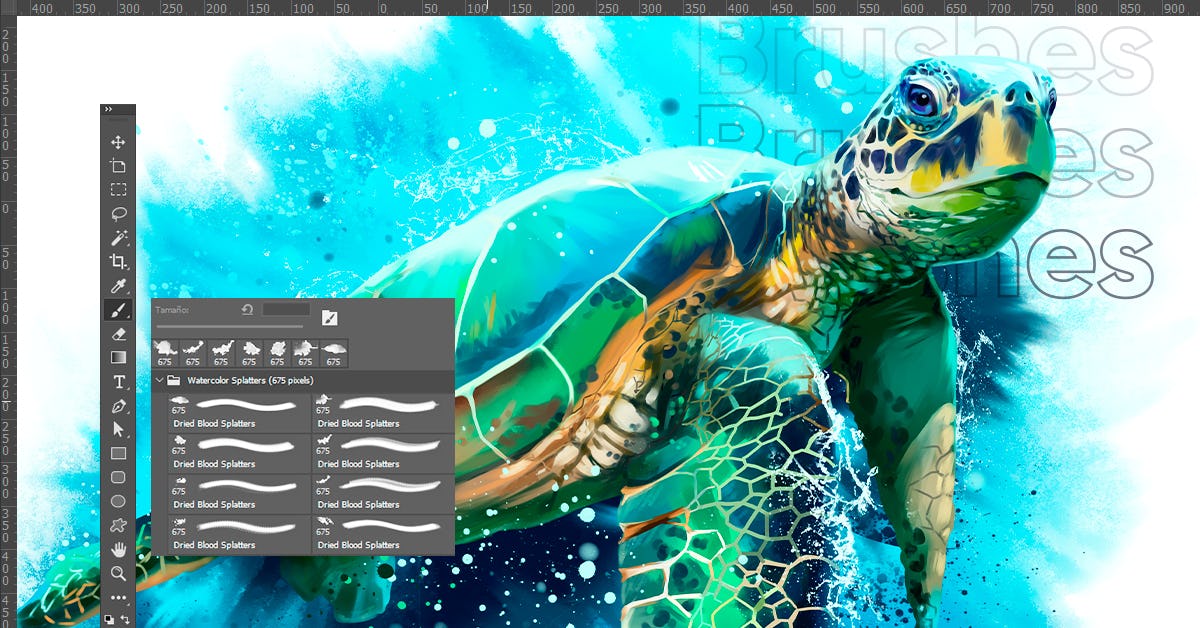Click the Zoom magnifier tool
The width and height of the screenshot is (1200, 628).
click(x=118, y=573)
